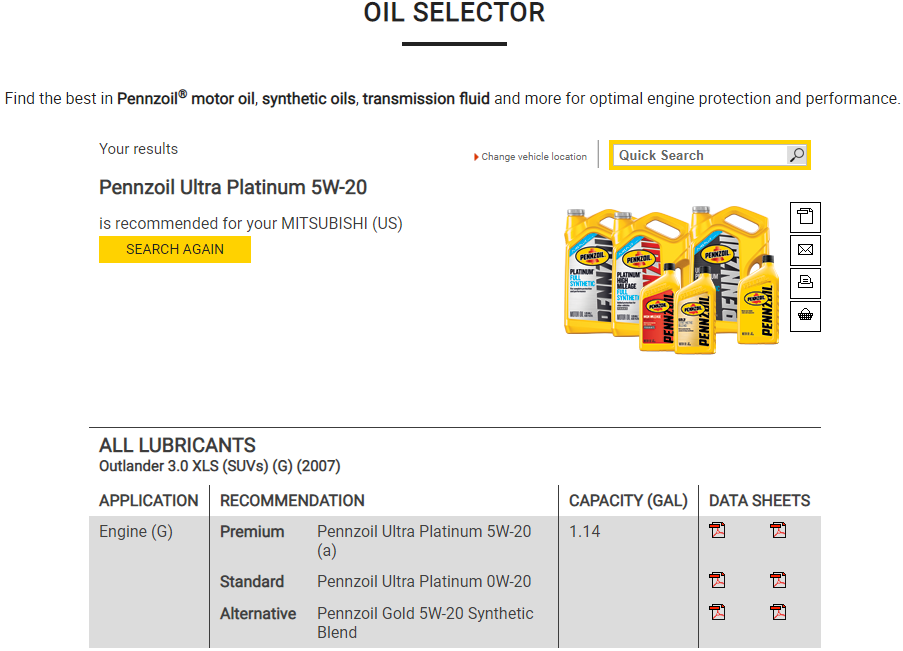Open first PDF data sheet for Premium oil
Image resolution: width=903 pixels, height=651 pixels.
coord(717,531)
